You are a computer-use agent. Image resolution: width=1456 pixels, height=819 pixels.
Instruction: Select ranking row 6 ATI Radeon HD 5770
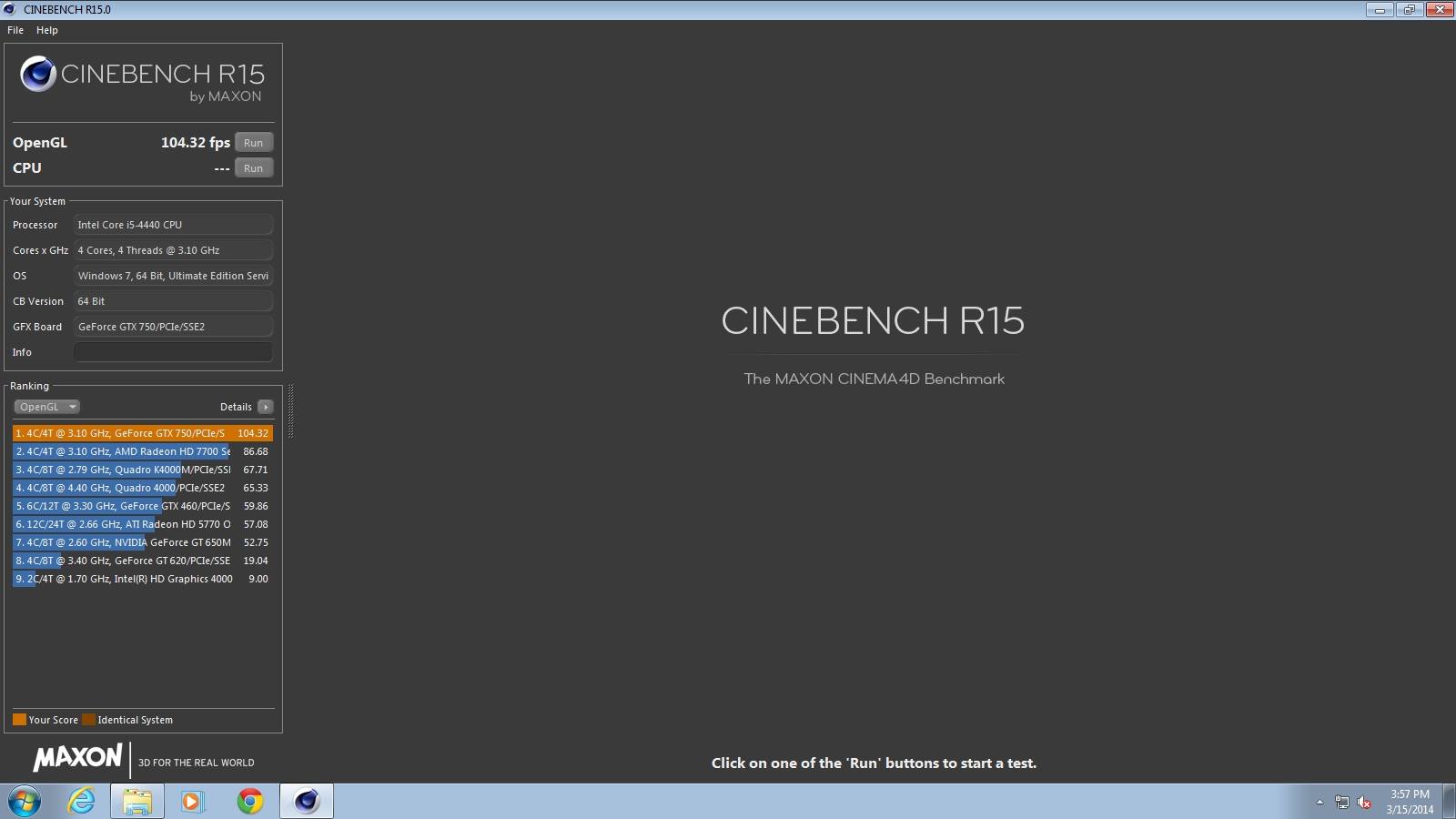tap(143, 524)
